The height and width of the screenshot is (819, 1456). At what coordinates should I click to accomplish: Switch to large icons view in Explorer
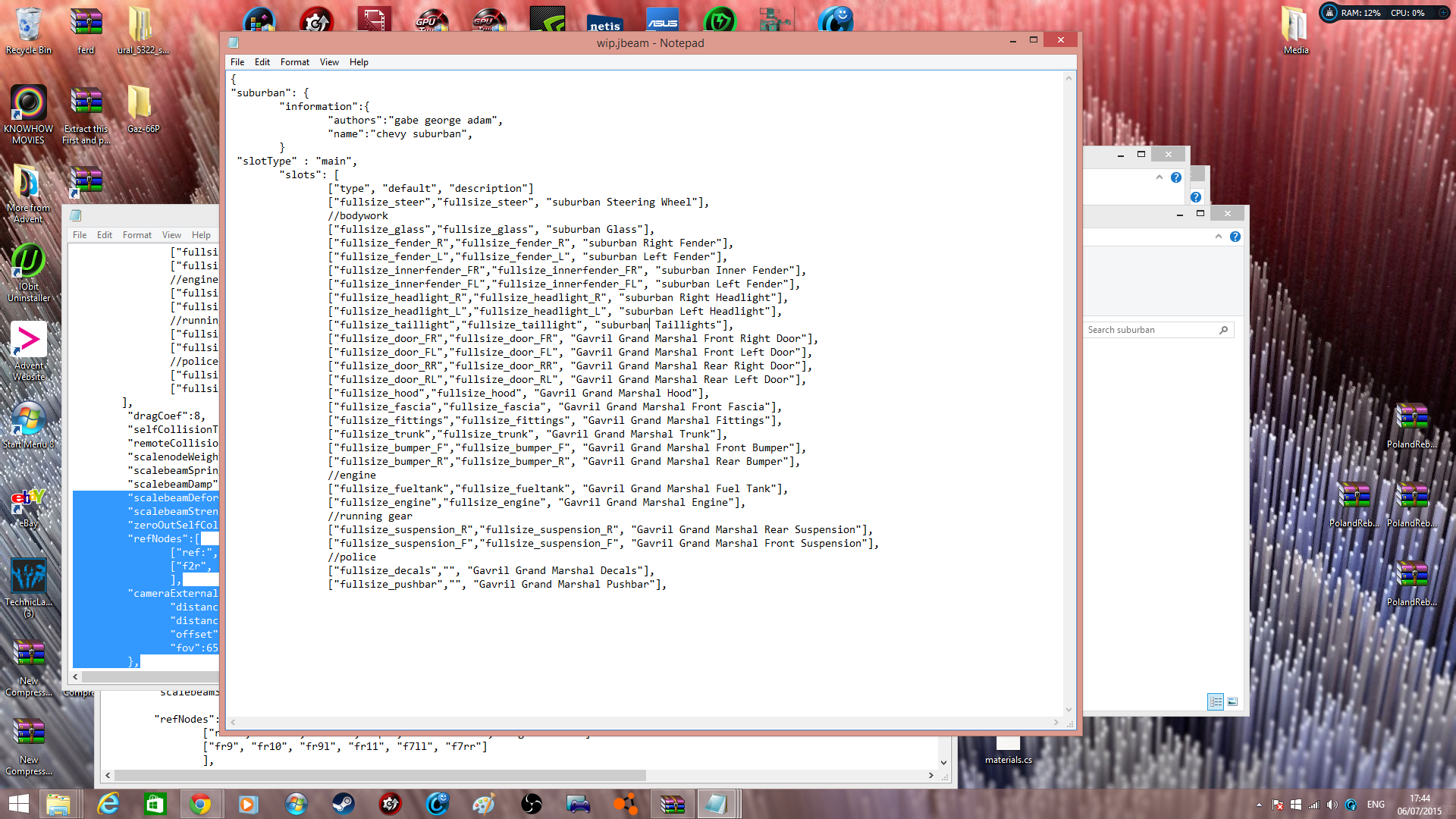click(x=1232, y=701)
